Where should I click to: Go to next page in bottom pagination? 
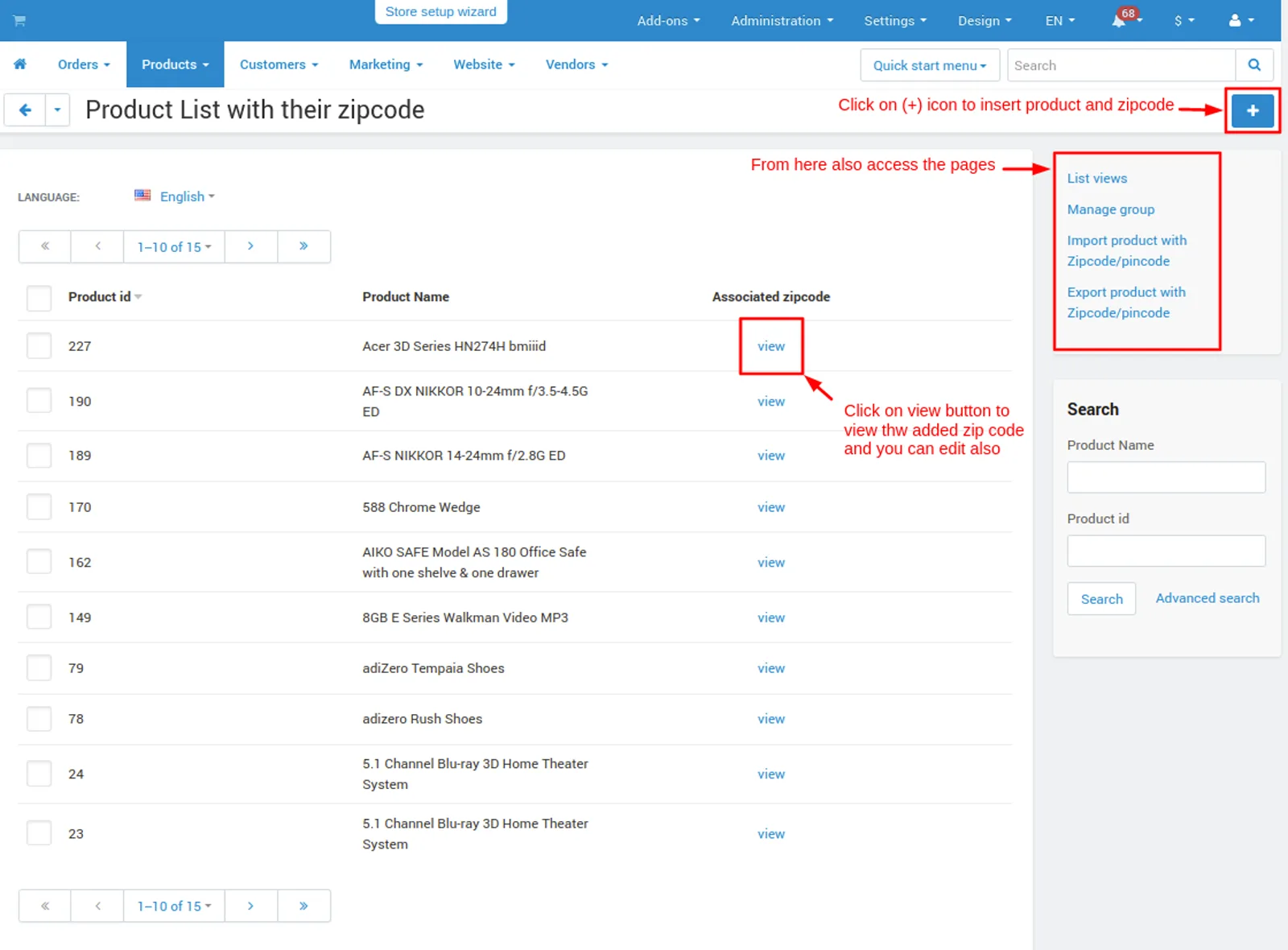[251, 906]
